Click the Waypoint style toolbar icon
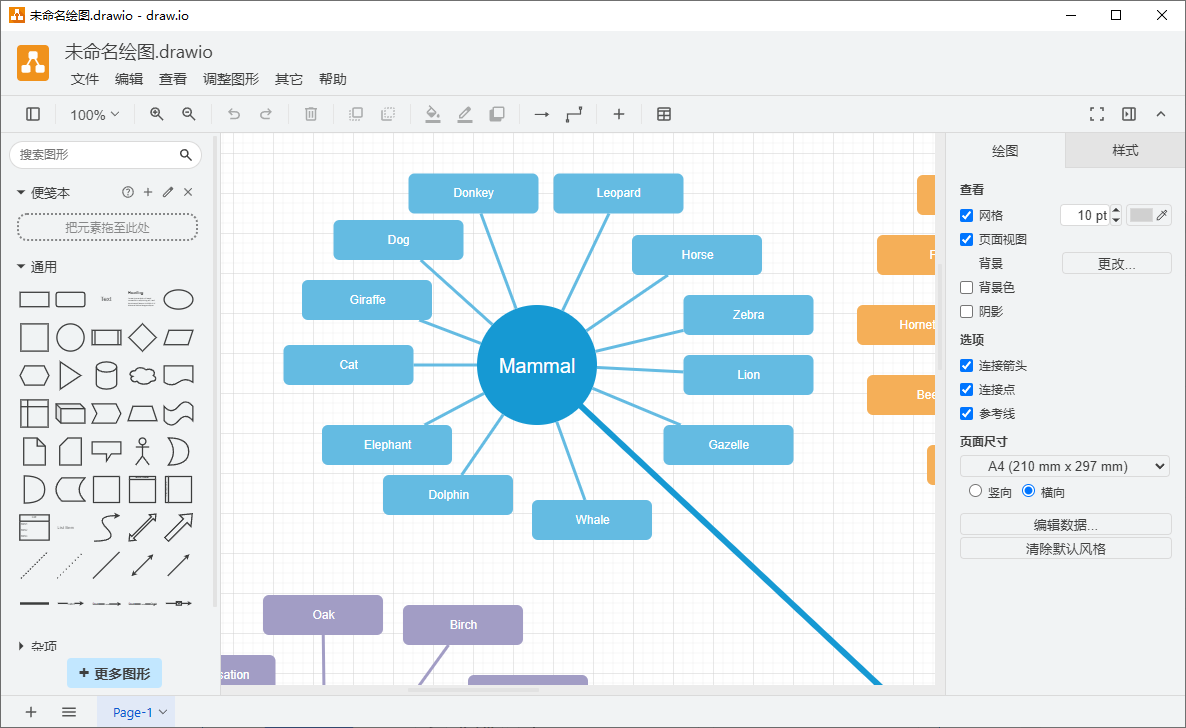The height and width of the screenshot is (728, 1186). pyautogui.click(x=573, y=114)
